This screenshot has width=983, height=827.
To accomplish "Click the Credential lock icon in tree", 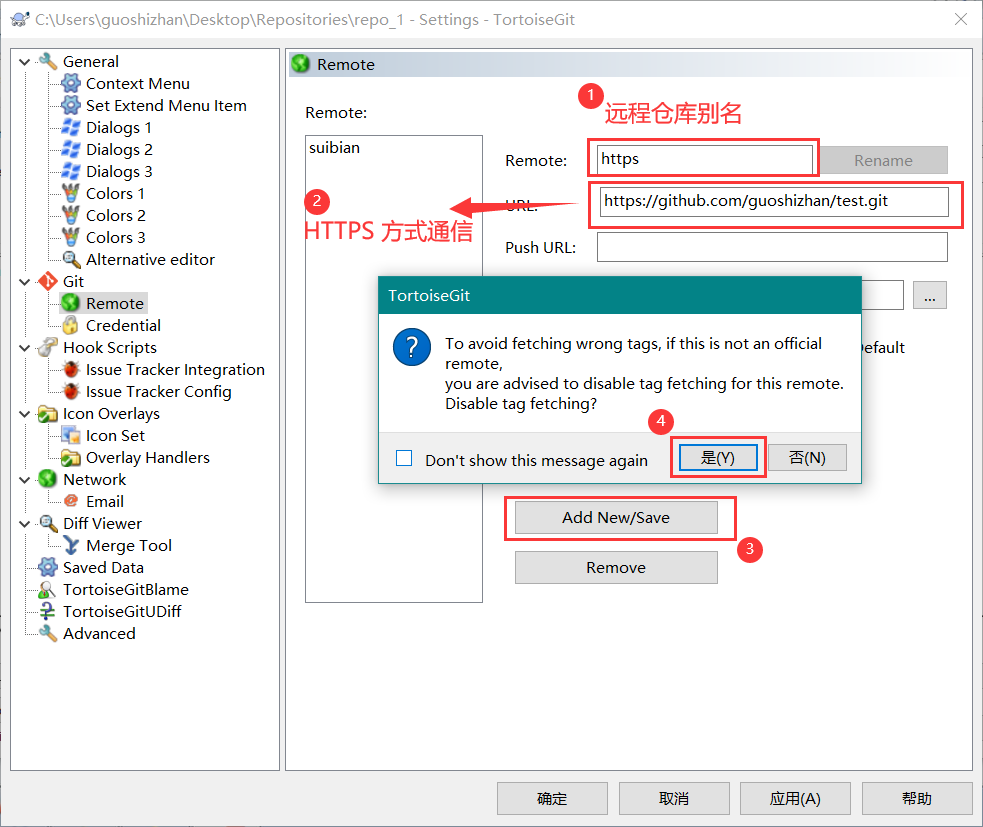I will (71, 325).
